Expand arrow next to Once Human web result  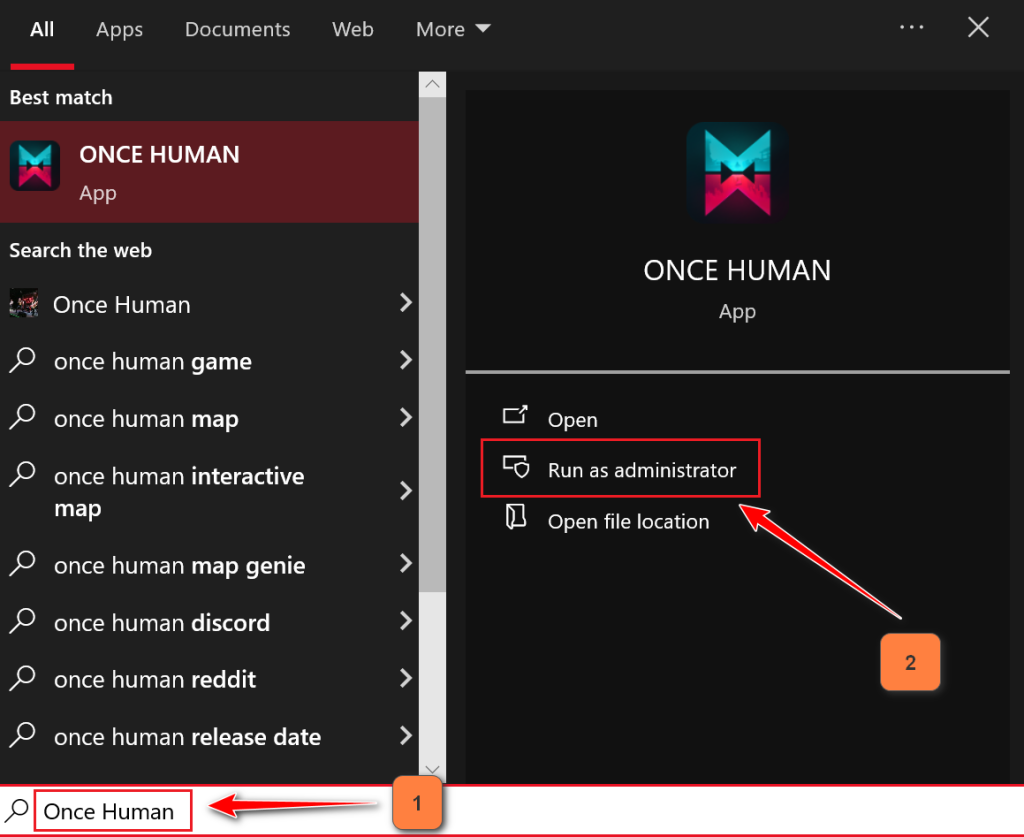tap(406, 302)
